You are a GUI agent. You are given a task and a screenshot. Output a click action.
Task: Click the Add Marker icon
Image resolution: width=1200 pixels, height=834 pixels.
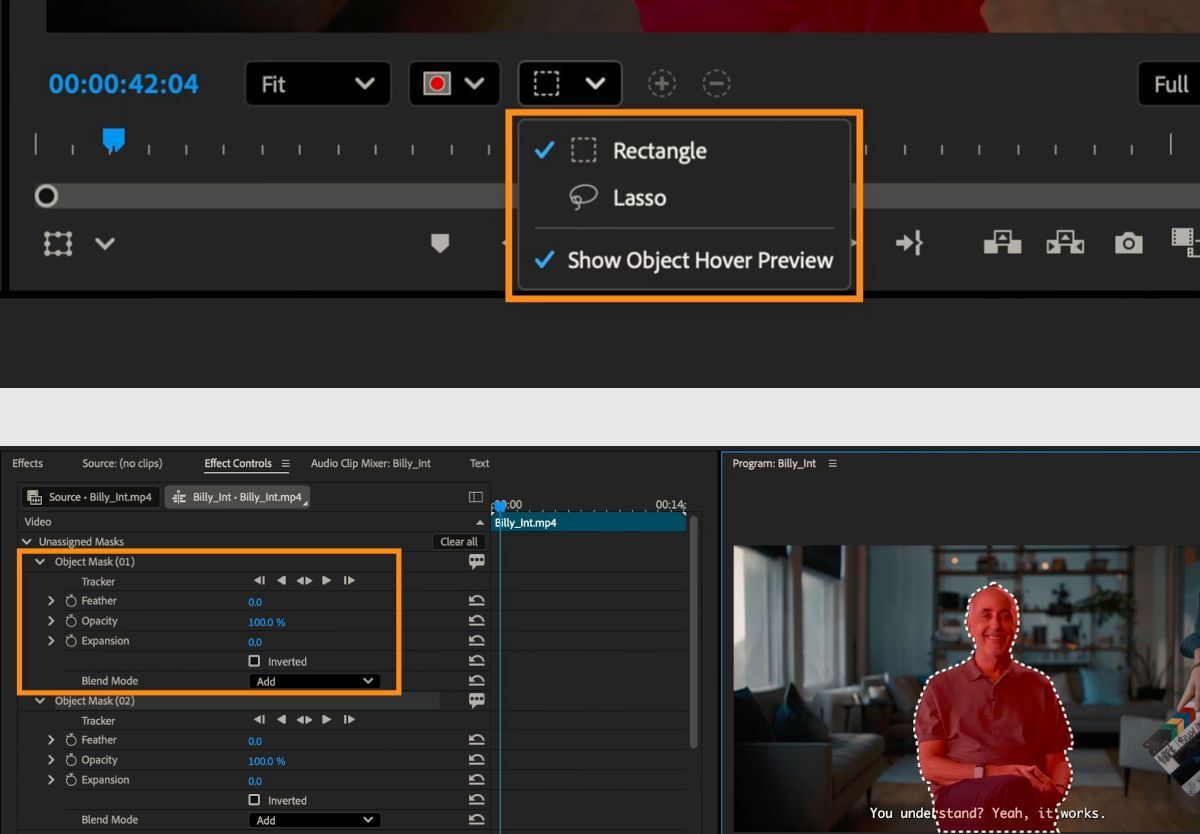[439, 243]
